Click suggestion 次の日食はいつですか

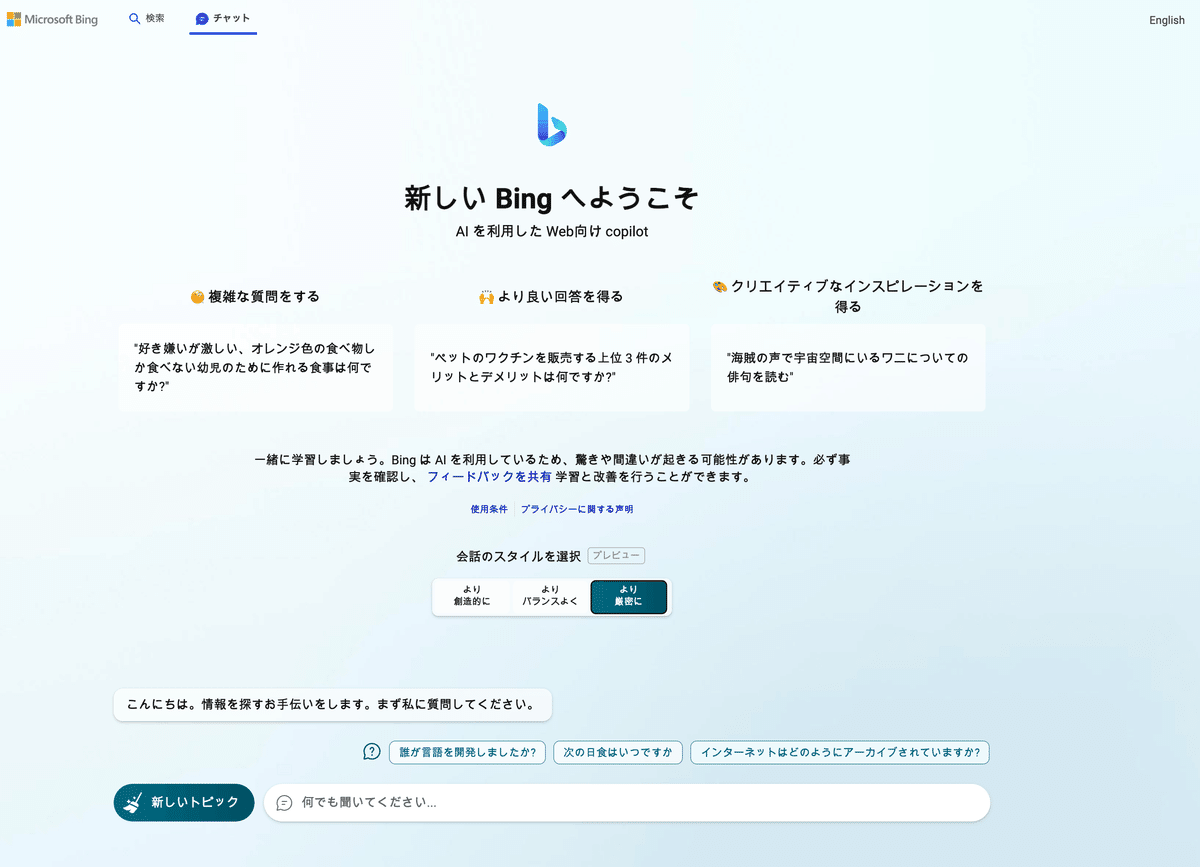click(618, 752)
